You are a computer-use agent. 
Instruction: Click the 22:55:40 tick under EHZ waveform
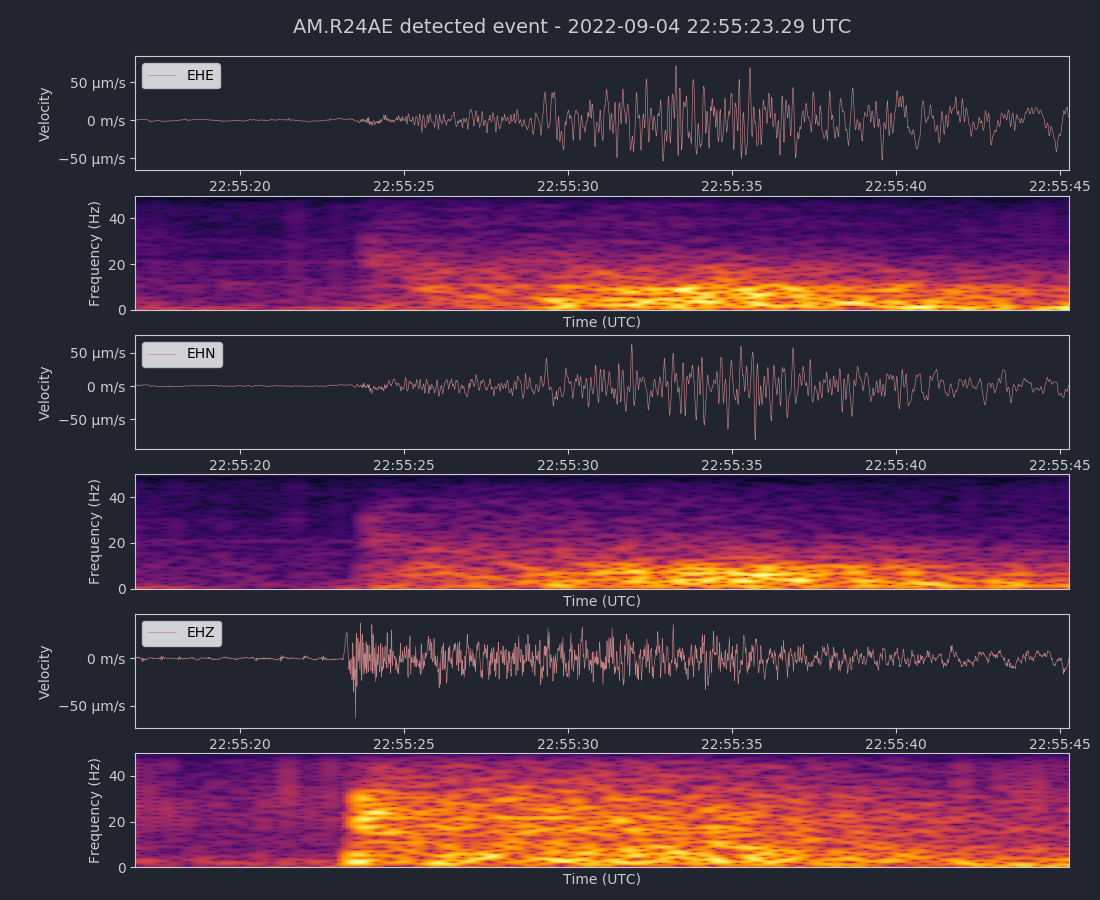pos(897,744)
